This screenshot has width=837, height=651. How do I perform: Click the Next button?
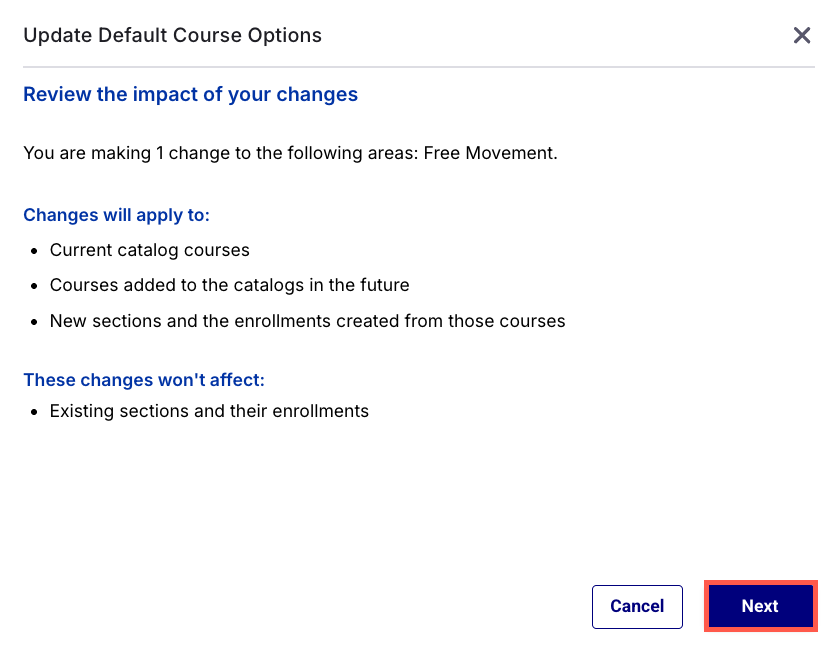[x=760, y=606]
